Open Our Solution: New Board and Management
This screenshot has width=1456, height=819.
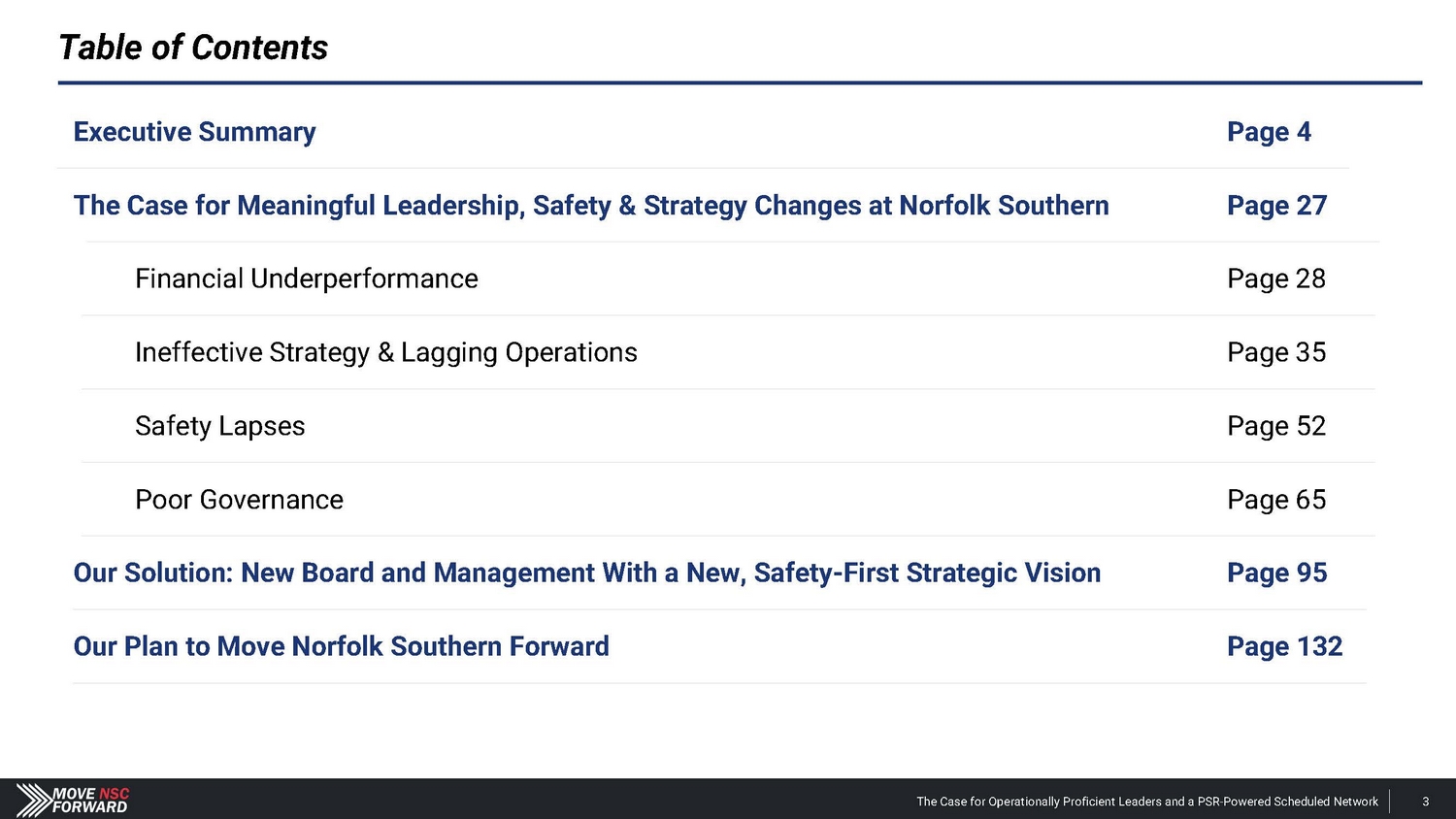(x=586, y=573)
